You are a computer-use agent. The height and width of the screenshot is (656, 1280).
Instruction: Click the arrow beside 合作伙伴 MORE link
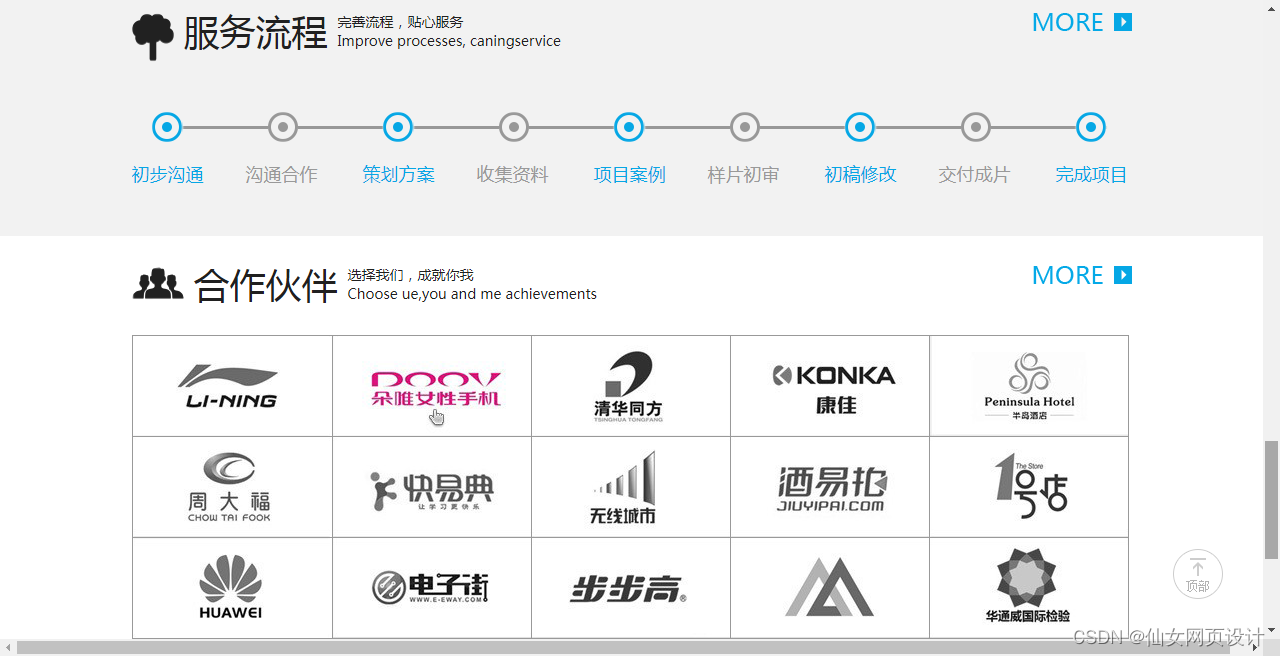pyautogui.click(x=1124, y=275)
